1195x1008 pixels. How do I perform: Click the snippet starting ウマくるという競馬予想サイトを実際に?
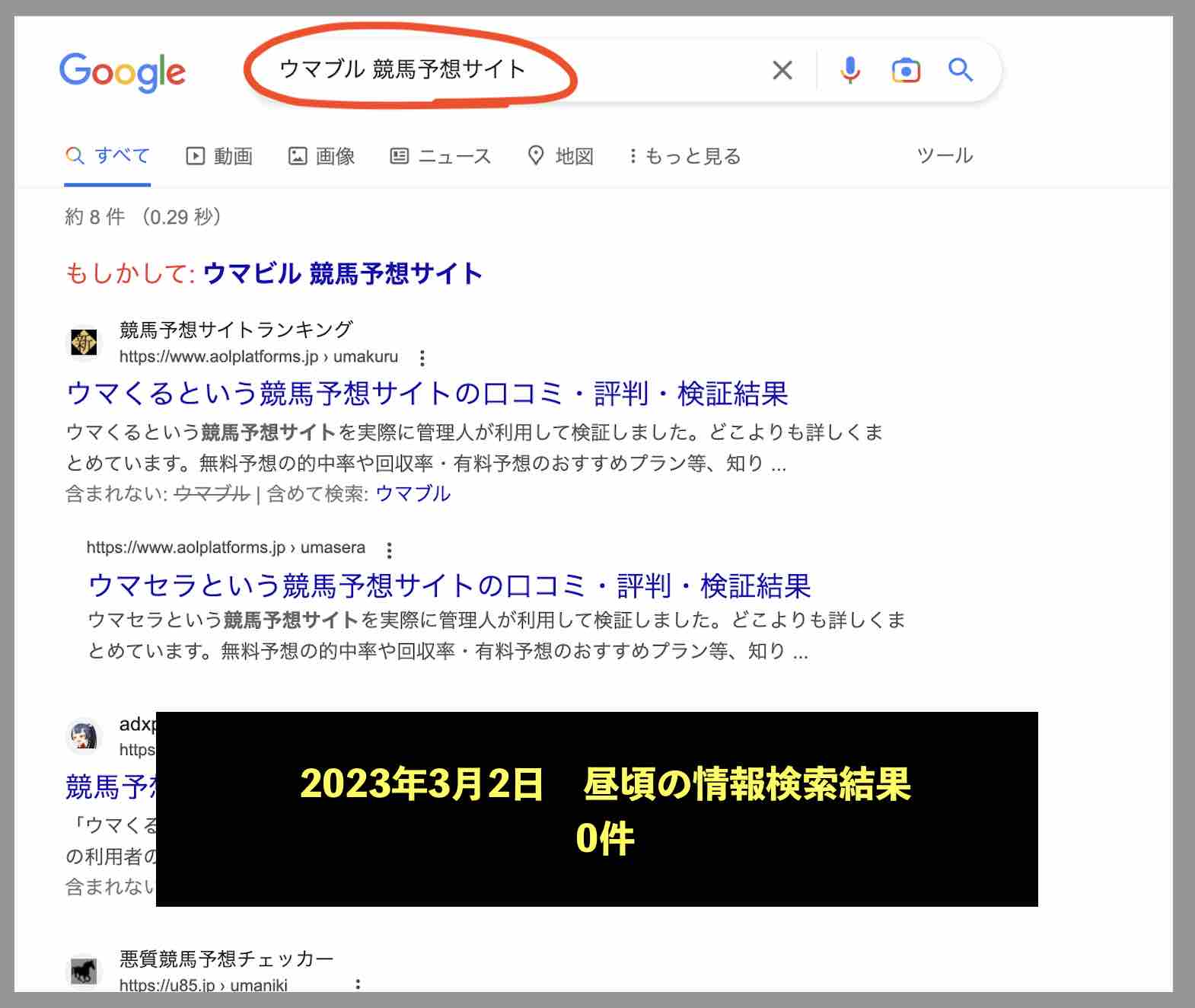click(x=474, y=448)
